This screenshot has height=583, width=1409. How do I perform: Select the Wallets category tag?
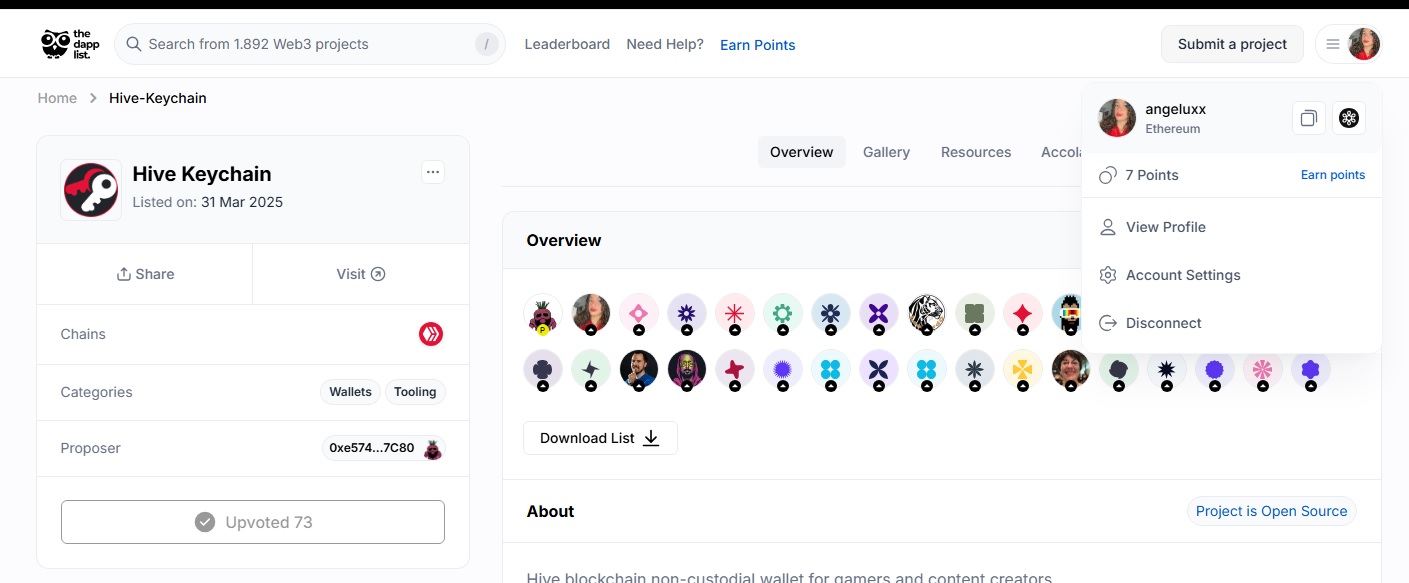[x=351, y=392]
